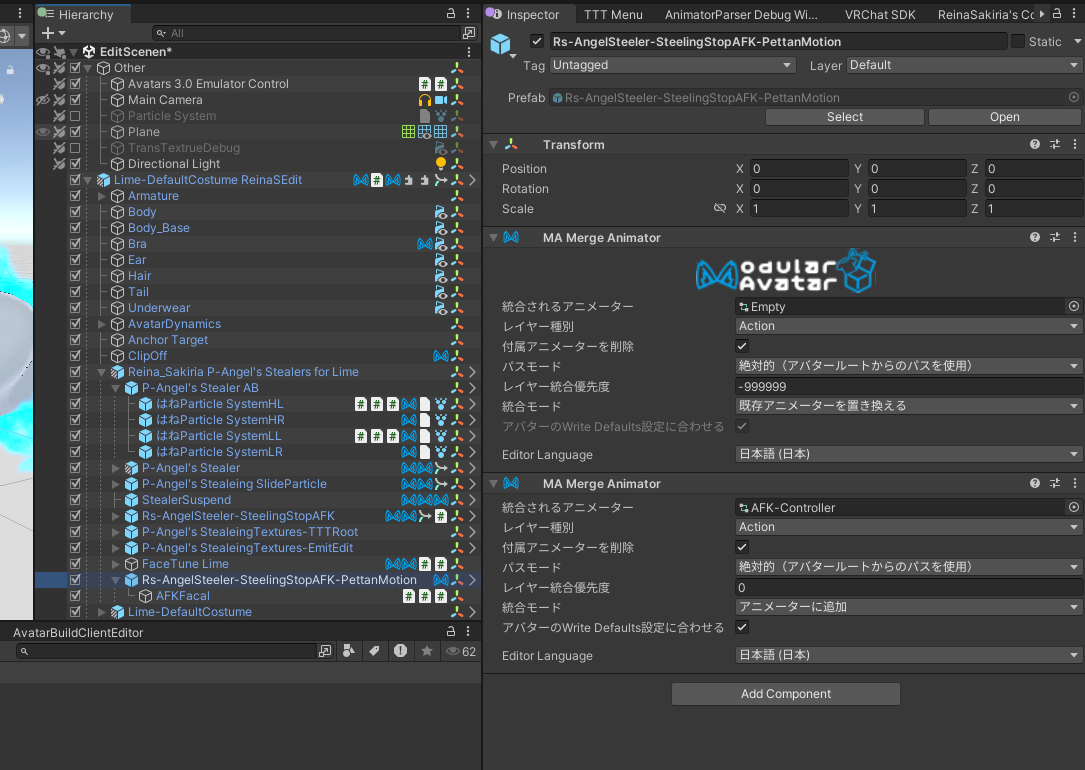Click the Main Camera audio listener icon
Viewport: 1085px width, 770px height.
425,100
